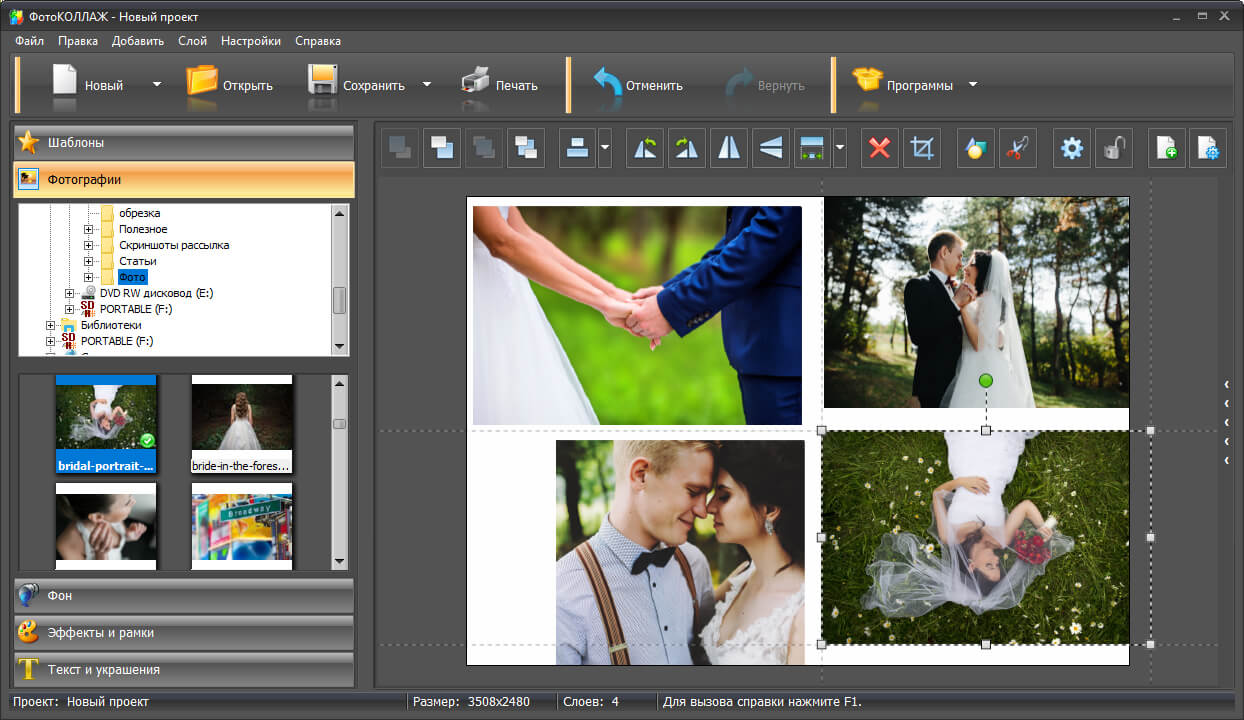Select the forehead-touching couple photo on canvas
Screen dimensions: 1244x720
click(x=680, y=552)
